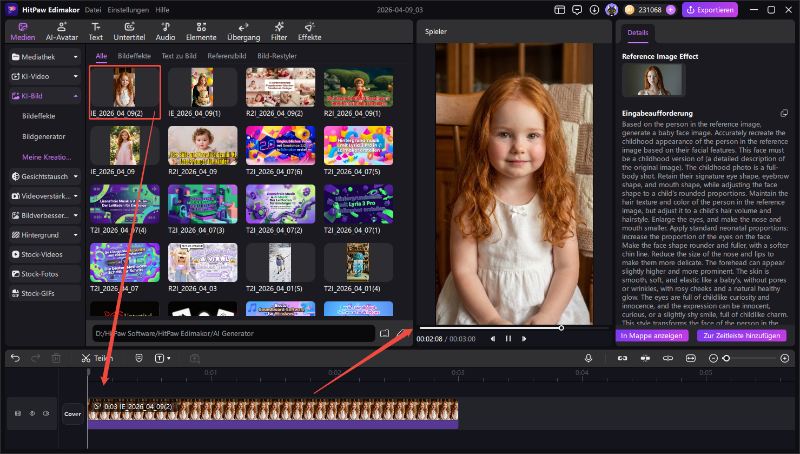Click the microphone voice-over icon

pyautogui.click(x=589, y=357)
